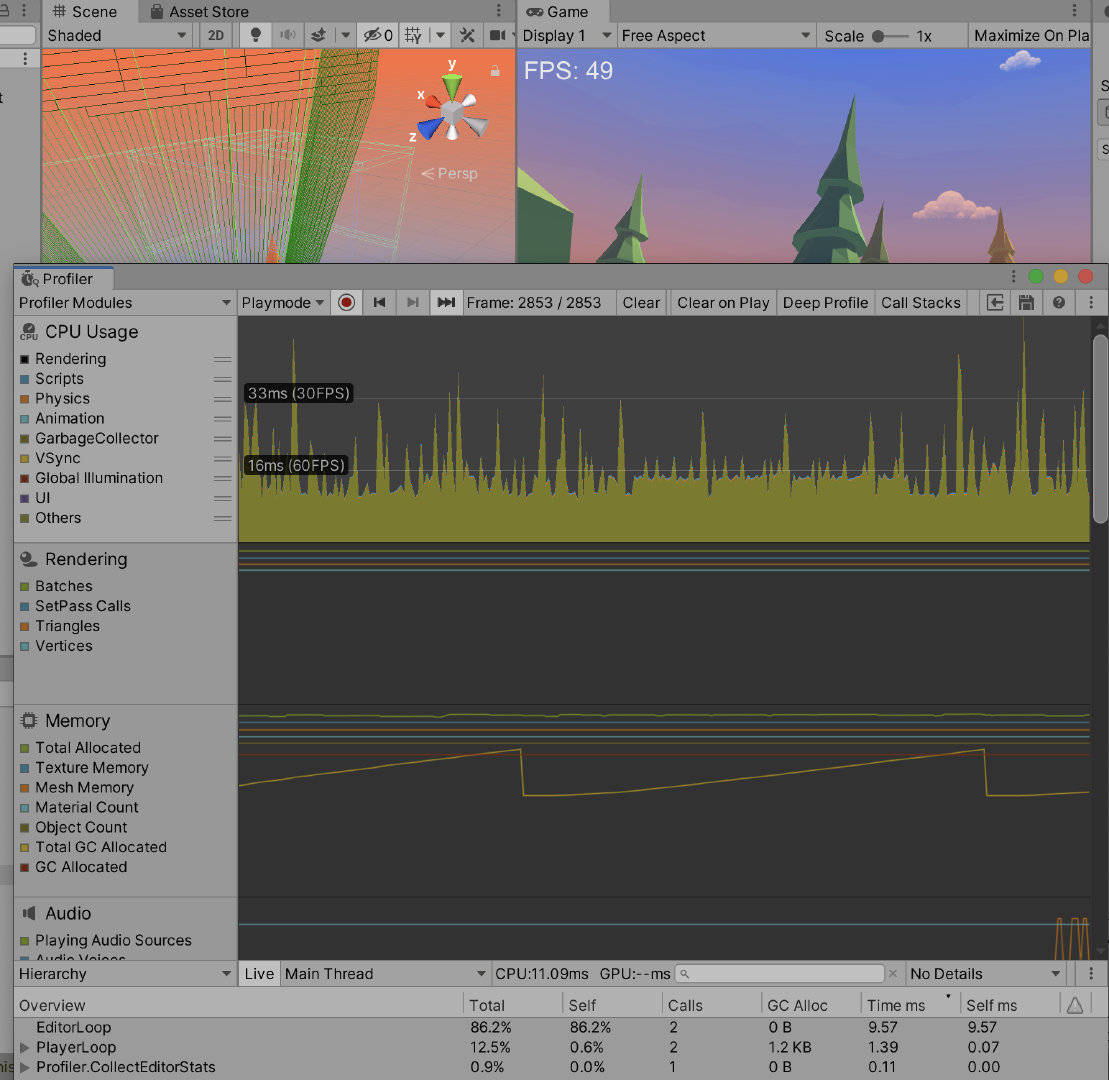
Task: Click the game view Scale slider
Action: (x=890, y=36)
